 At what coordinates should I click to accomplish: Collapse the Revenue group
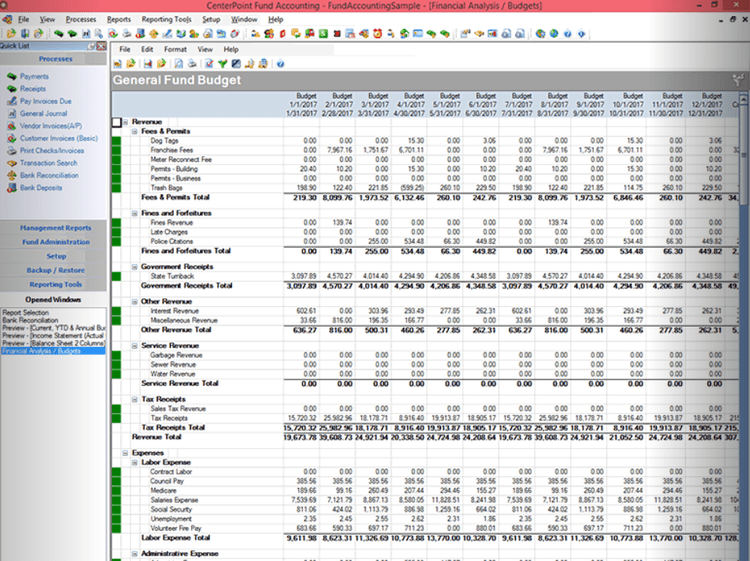125,122
